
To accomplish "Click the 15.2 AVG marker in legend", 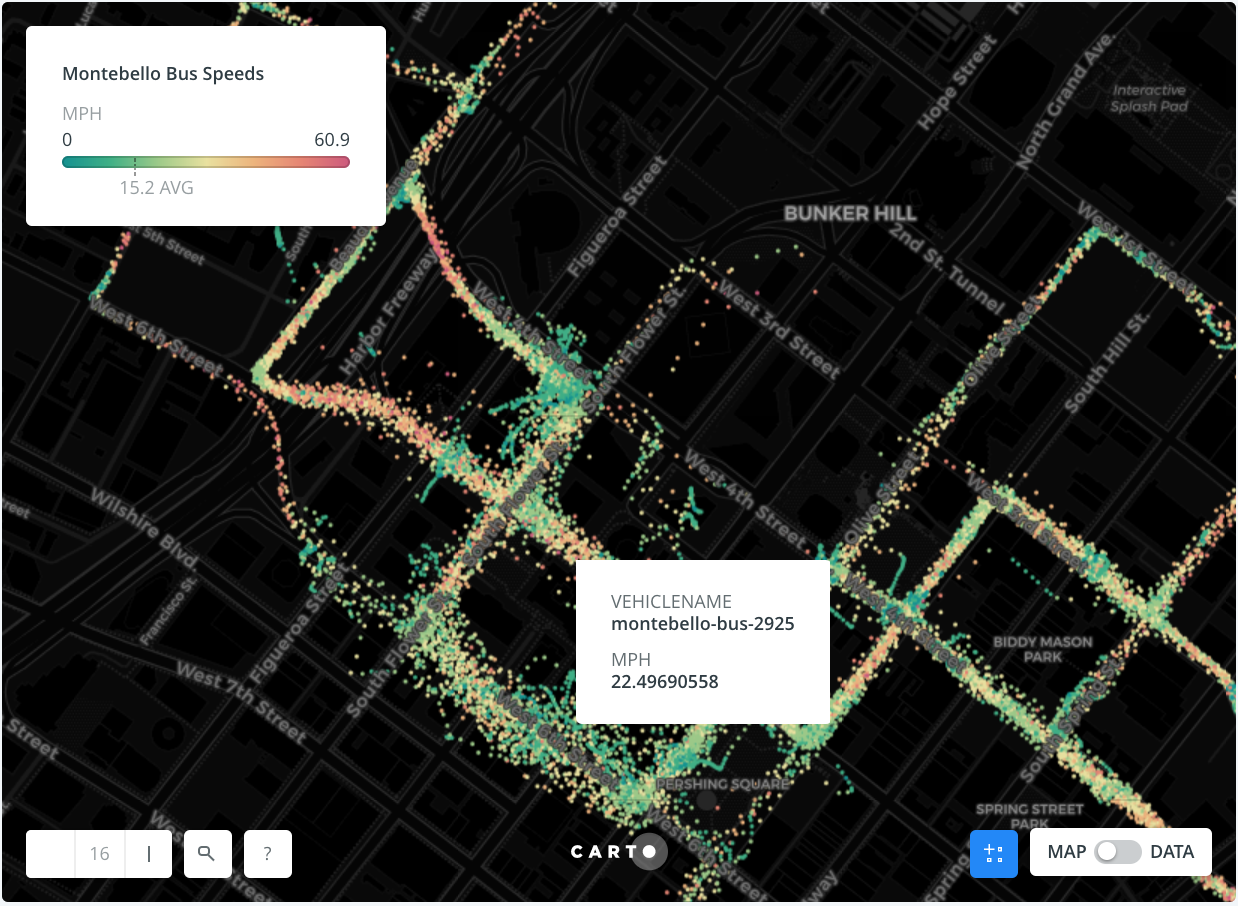I will point(156,188).
